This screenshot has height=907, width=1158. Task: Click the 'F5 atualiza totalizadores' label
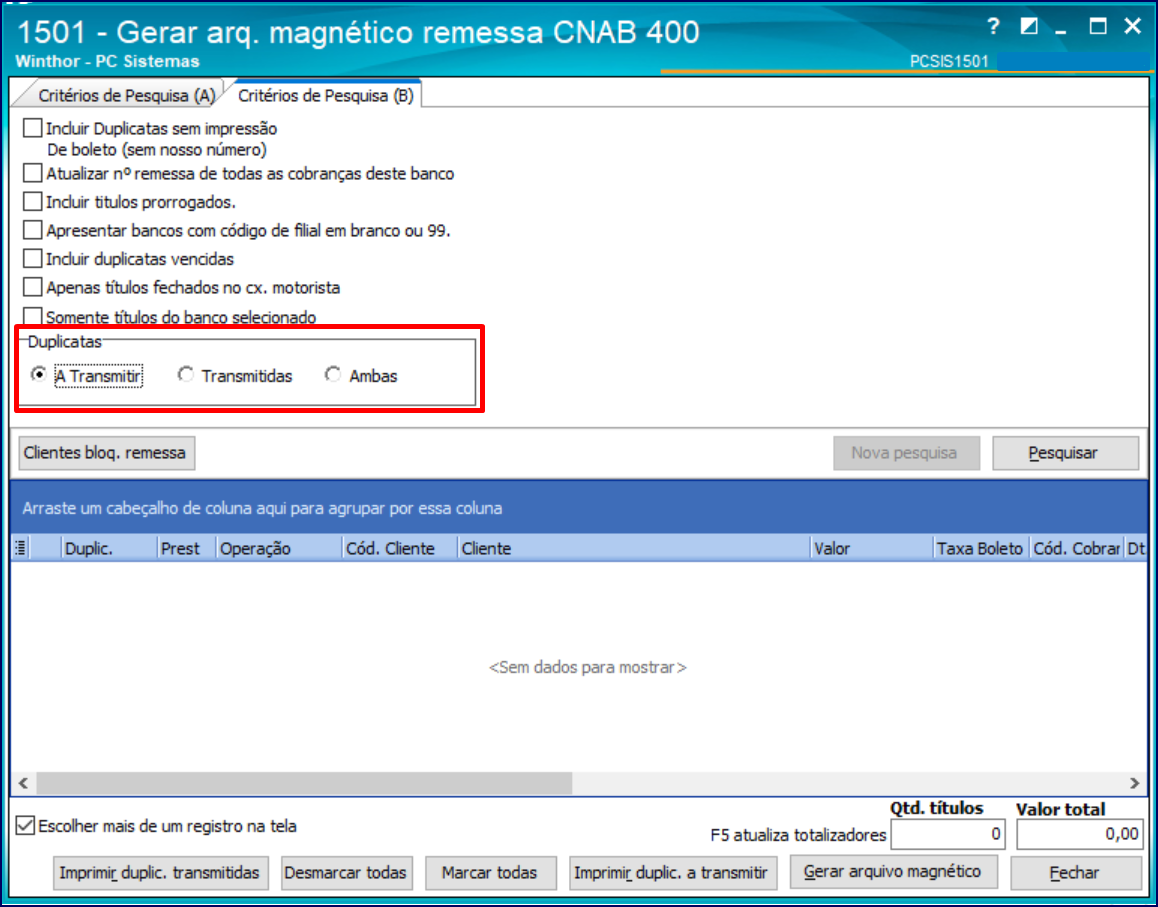pyautogui.click(x=798, y=835)
